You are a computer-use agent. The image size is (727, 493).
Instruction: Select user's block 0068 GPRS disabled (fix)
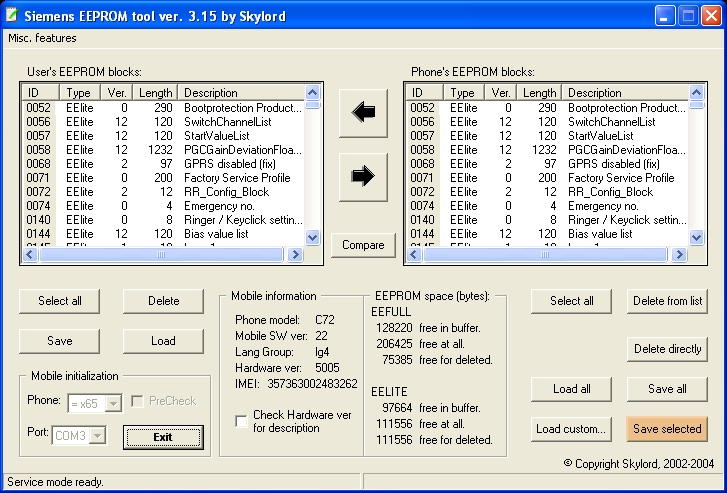[x=163, y=164]
